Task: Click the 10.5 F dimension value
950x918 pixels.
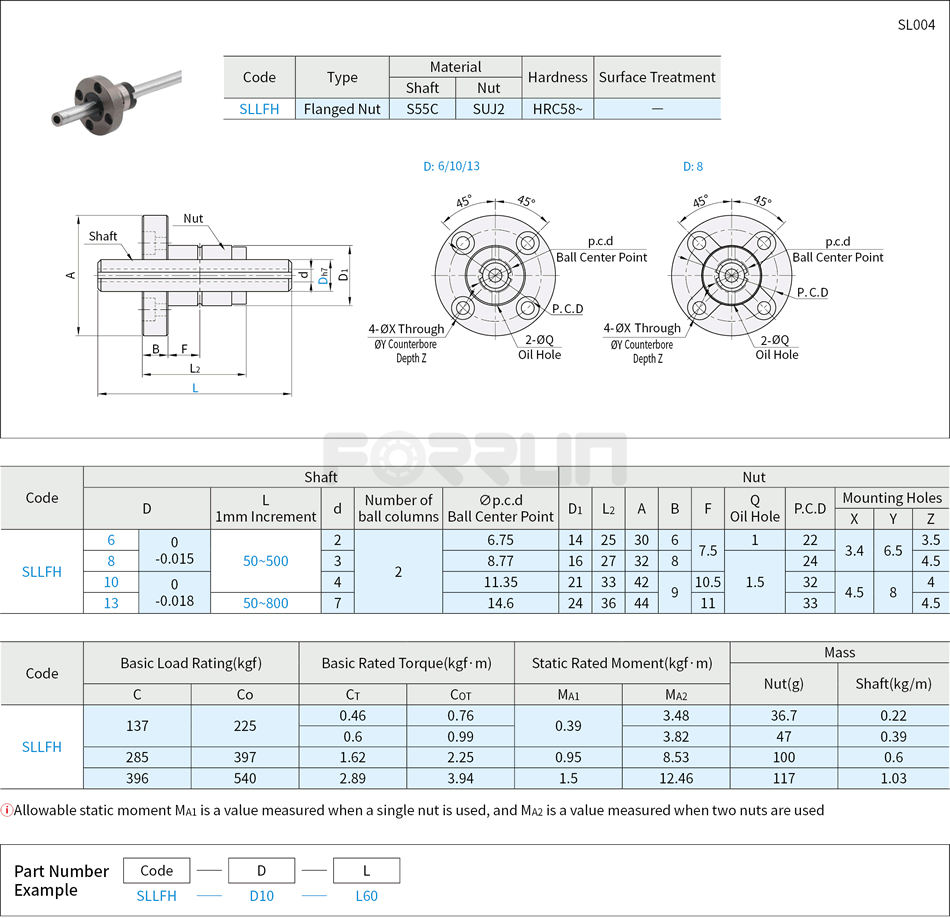Action: [708, 582]
